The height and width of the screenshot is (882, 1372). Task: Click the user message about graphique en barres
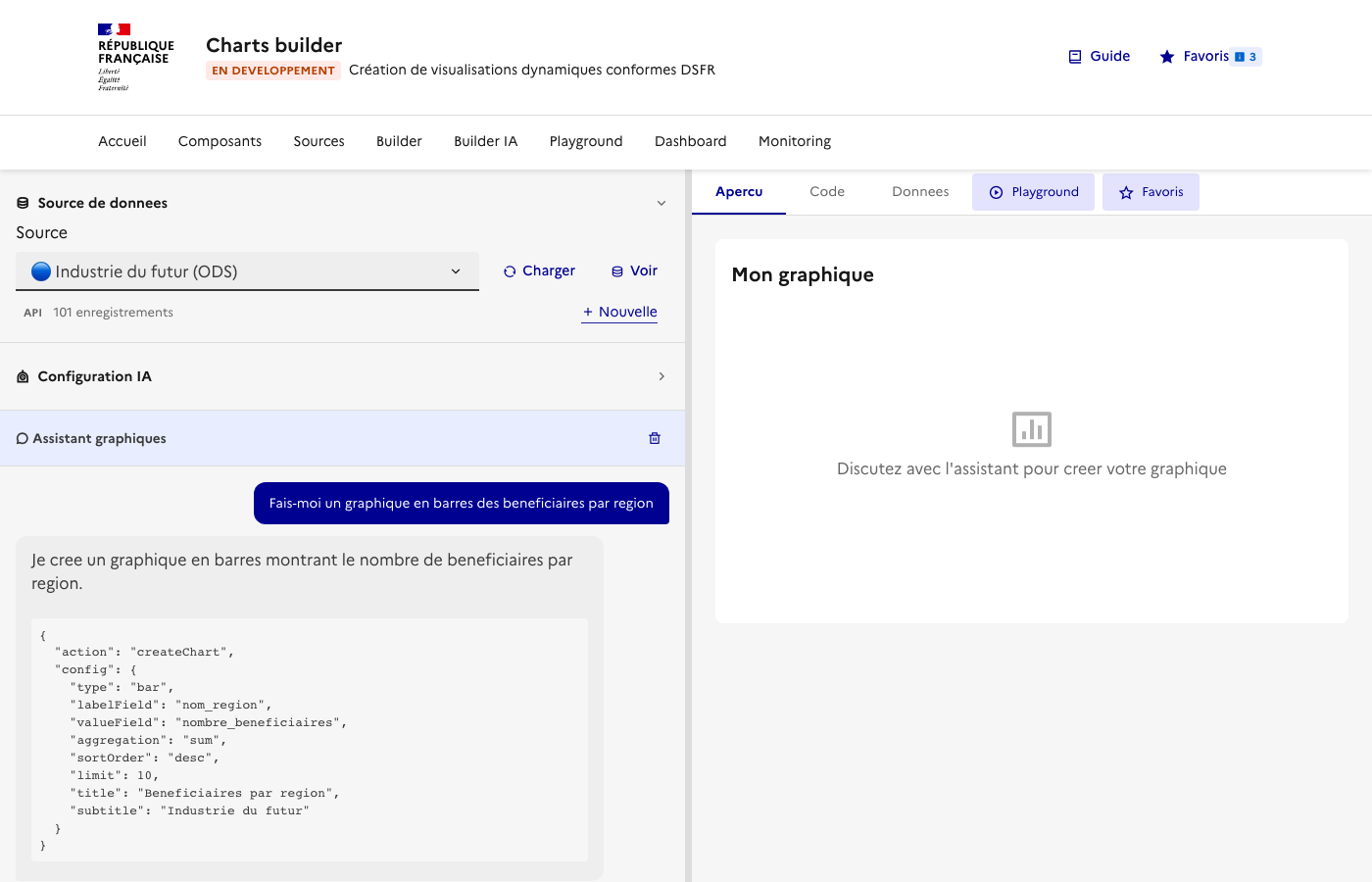[461, 503]
